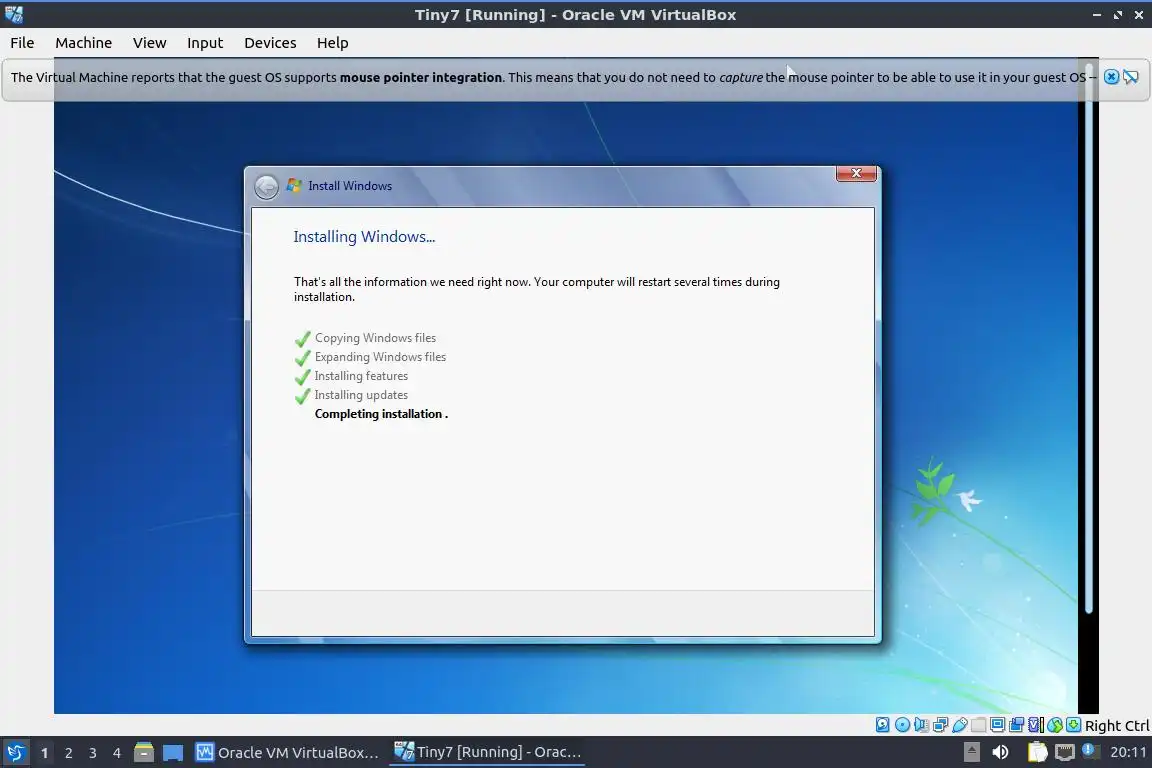Click 'Completing installation' step text

[381, 414]
